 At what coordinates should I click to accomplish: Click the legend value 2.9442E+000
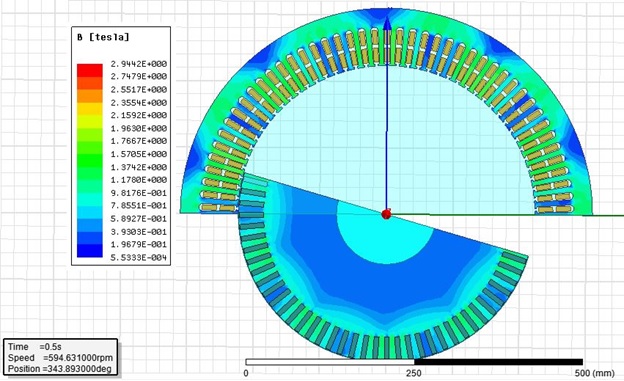pyautogui.click(x=138, y=64)
